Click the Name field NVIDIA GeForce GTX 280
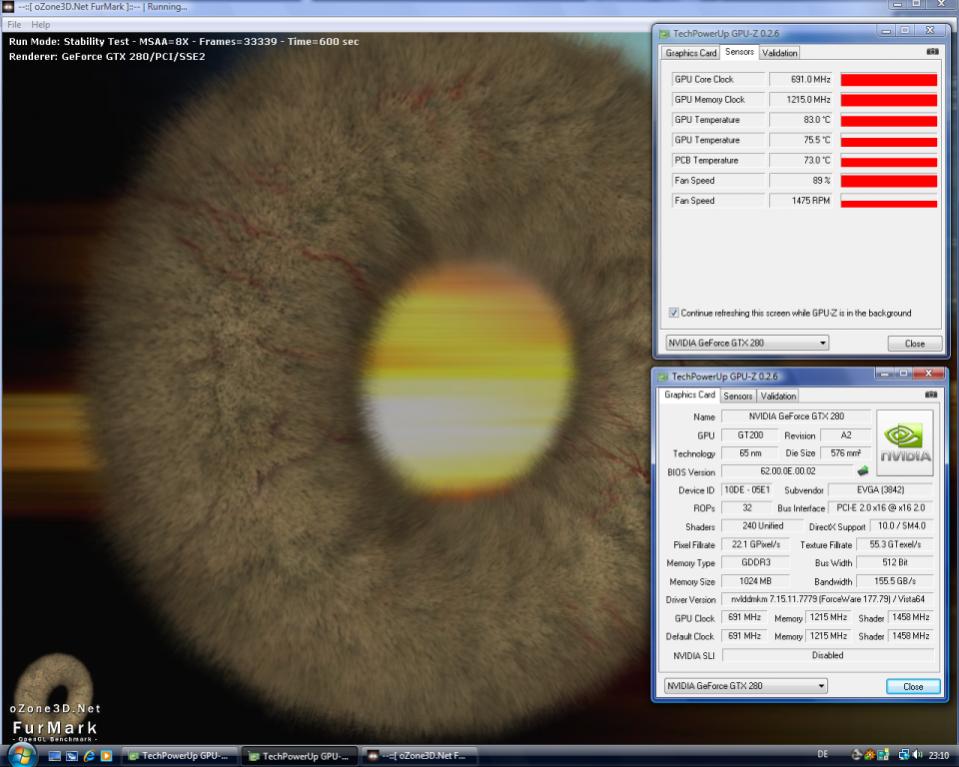The width and height of the screenshot is (959, 767). coord(796,417)
